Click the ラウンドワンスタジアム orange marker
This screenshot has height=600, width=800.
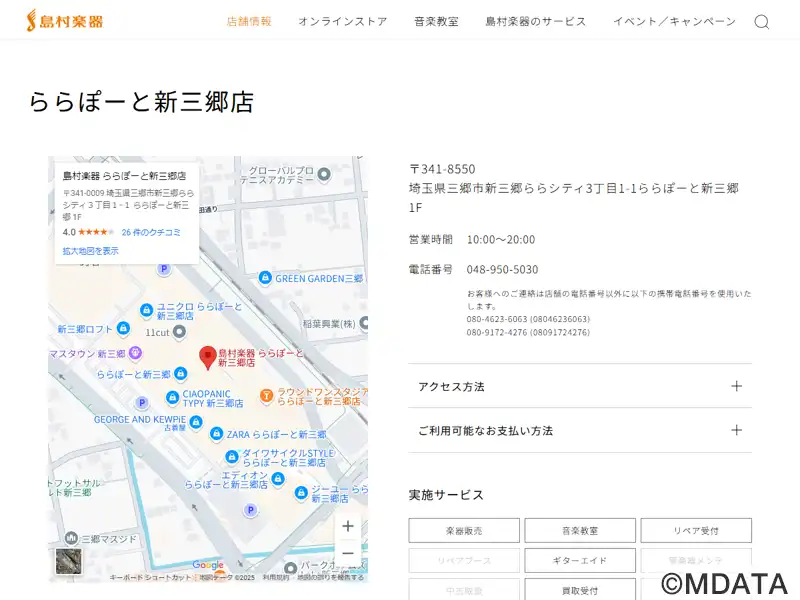point(266,396)
